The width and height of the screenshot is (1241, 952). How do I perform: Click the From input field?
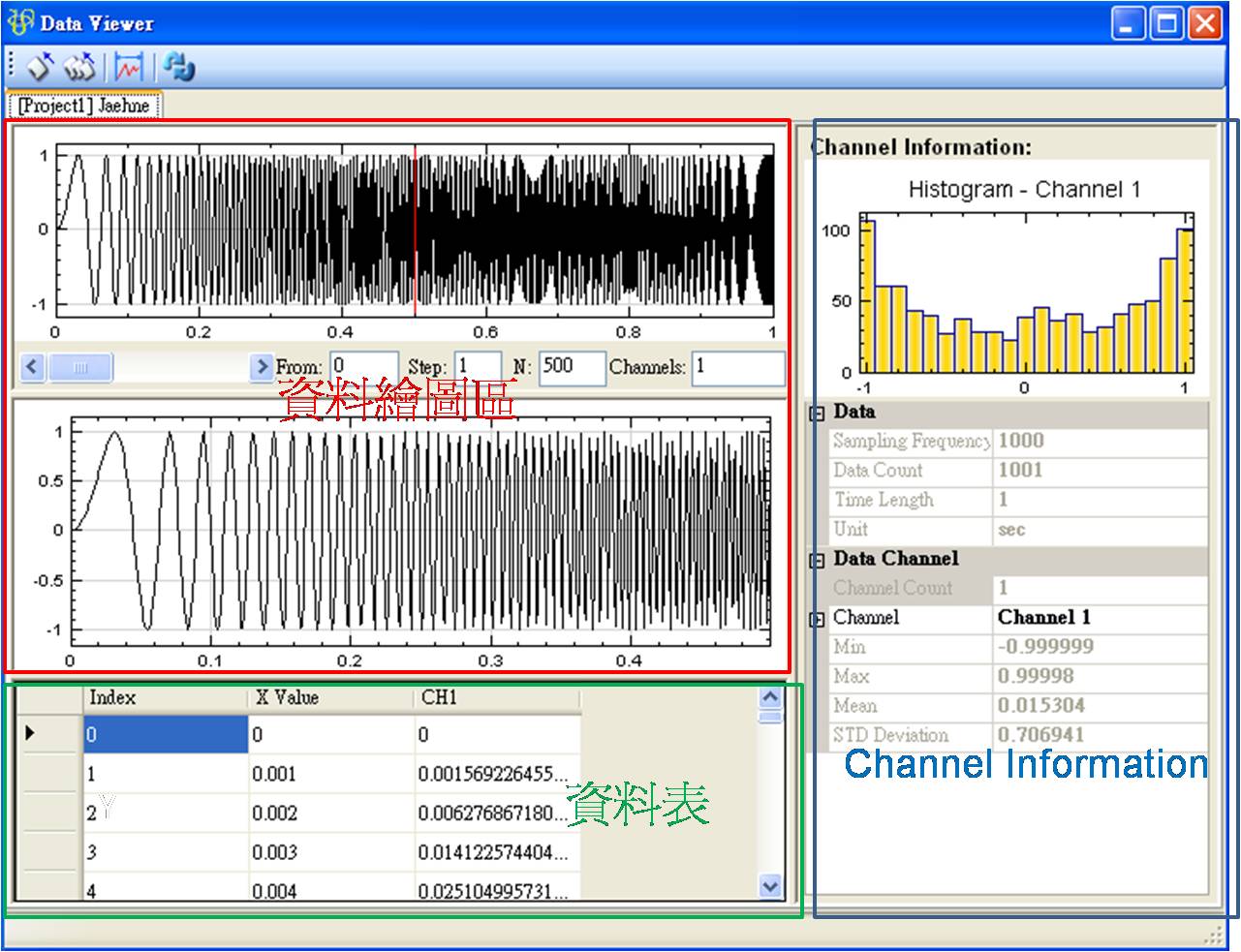point(363,367)
